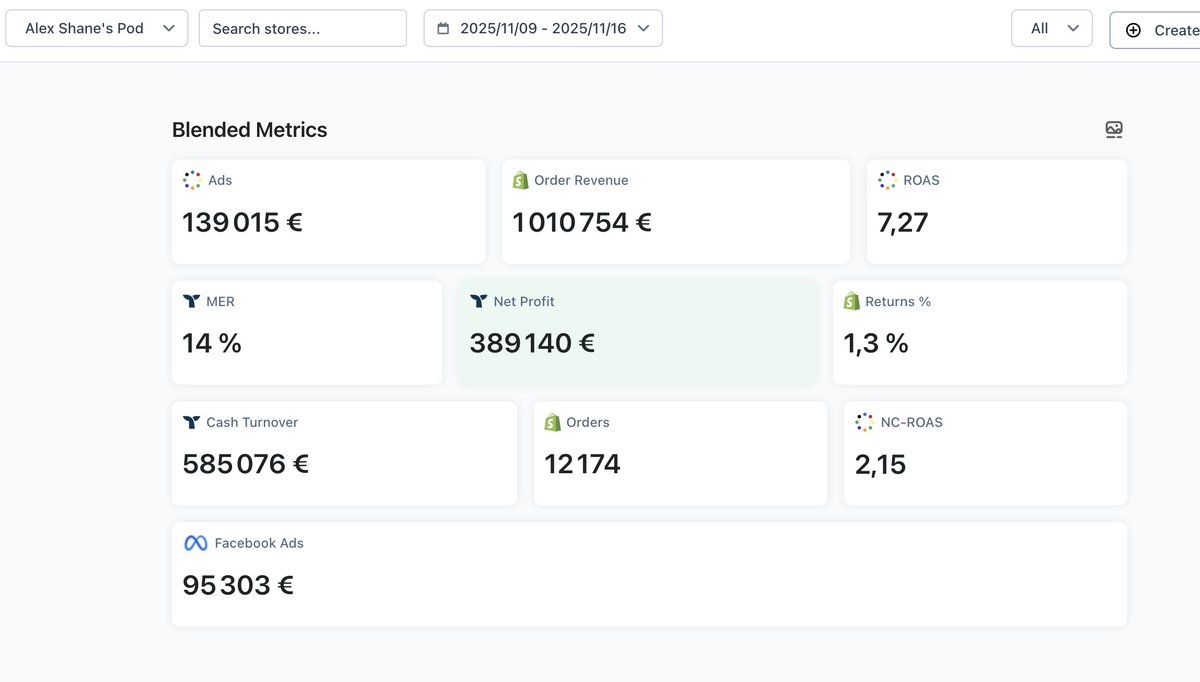Screen dimensions: 1200x682
Task: Click the Facebook Ads value 95 303 €
Action: click(238, 585)
